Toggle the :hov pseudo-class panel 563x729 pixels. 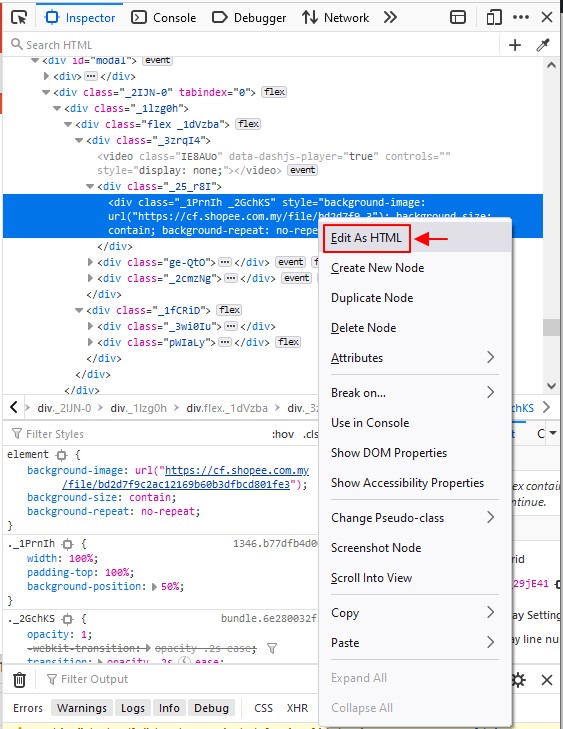[x=283, y=434]
